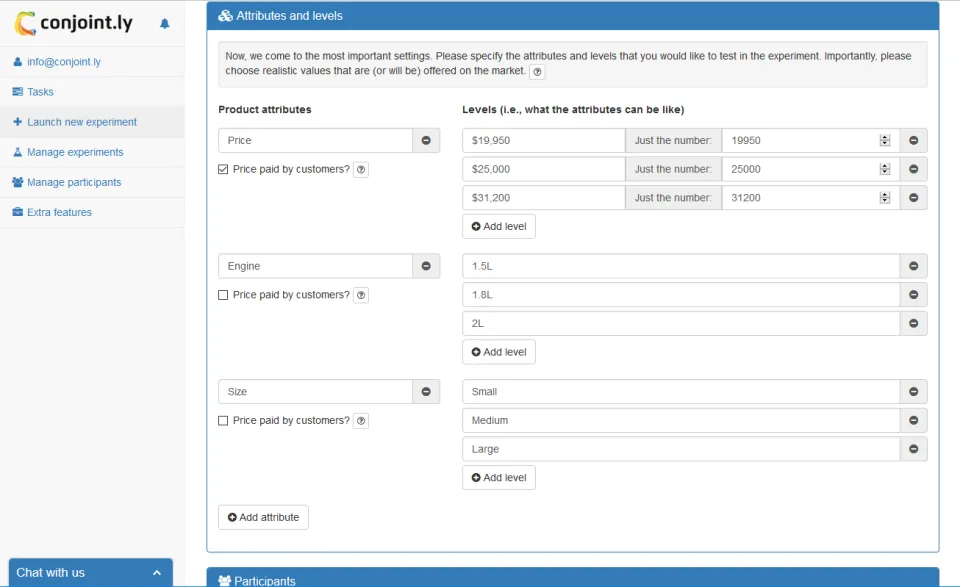
Task: Edit the $25,000 level text field
Action: 544,169
